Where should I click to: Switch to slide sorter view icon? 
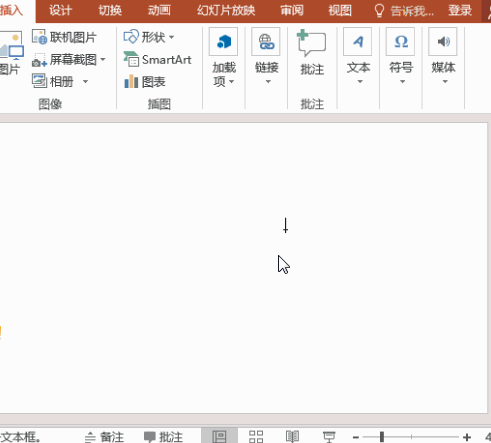click(256, 436)
